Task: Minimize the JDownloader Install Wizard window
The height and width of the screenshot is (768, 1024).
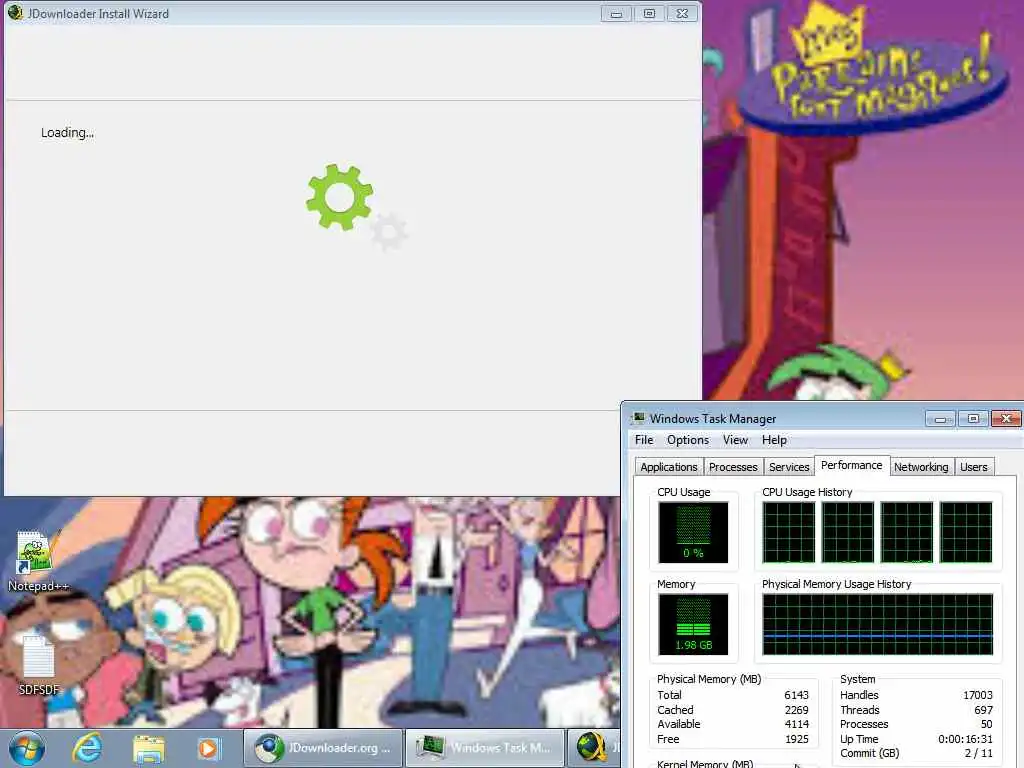Action: pyautogui.click(x=616, y=13)
